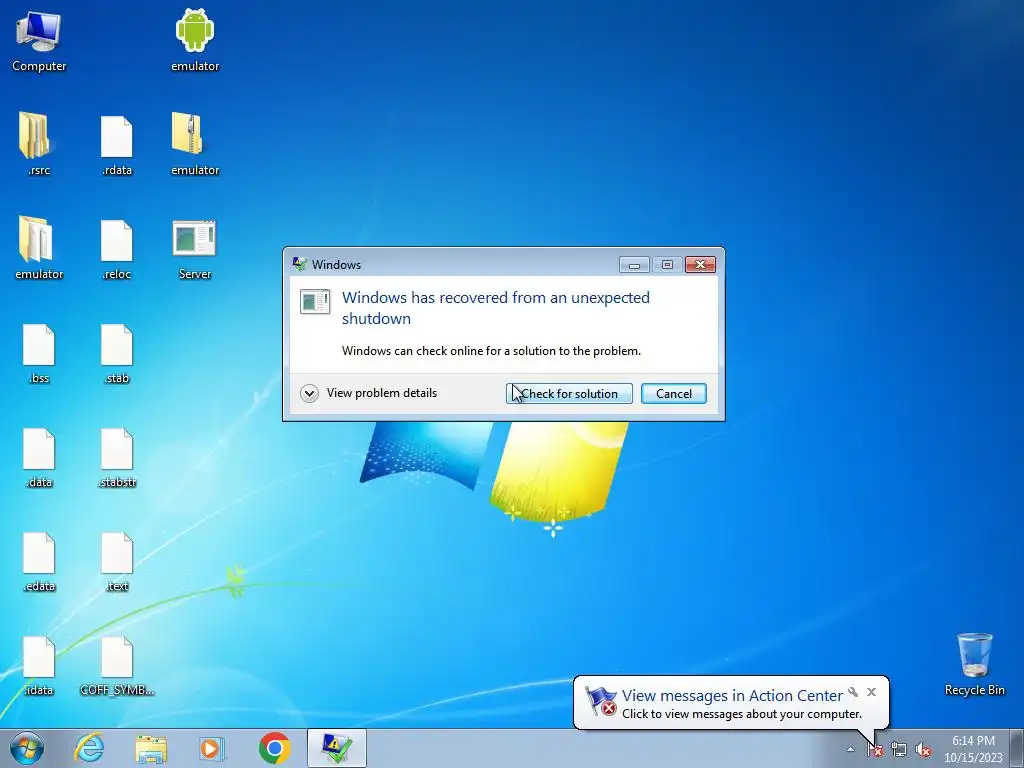Click the Windows dialog title icon
Viewport: 1024px width, 768px height.
[x=300, y=264]
